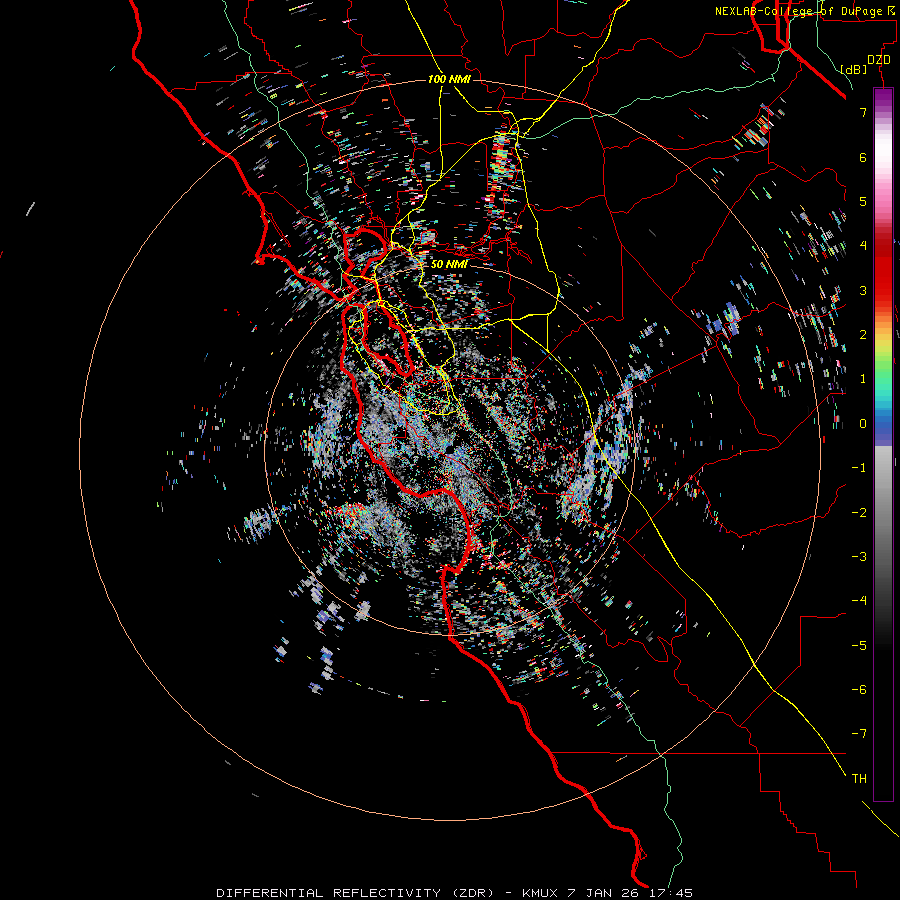Click the "-5" value on the color scale
This screenshot has width=900, height=900.
[x=859, y=645]
